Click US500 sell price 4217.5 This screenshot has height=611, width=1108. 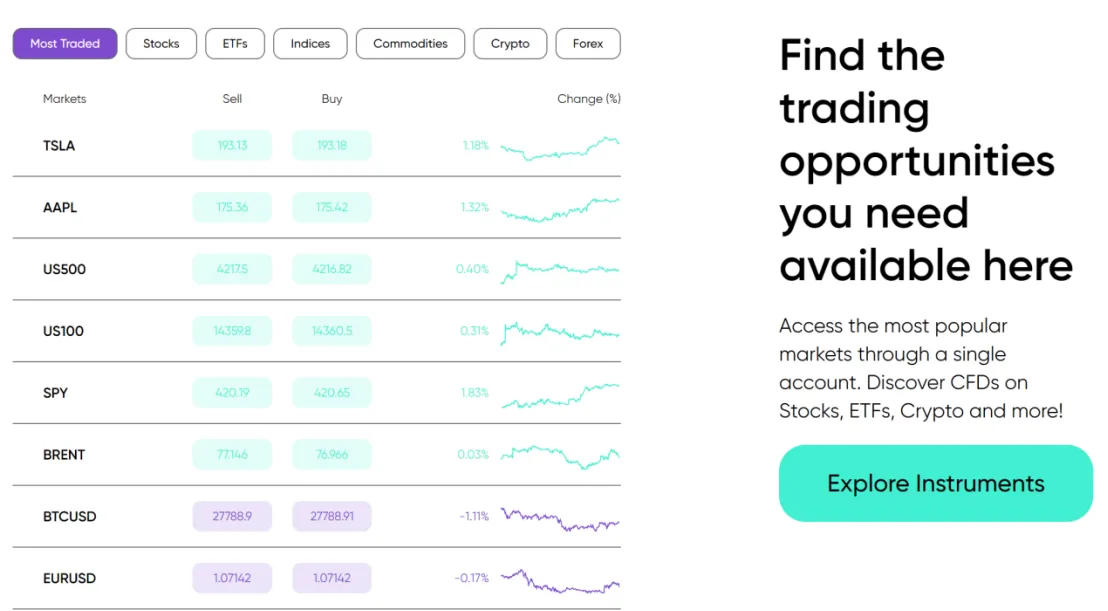coord(232,269)
